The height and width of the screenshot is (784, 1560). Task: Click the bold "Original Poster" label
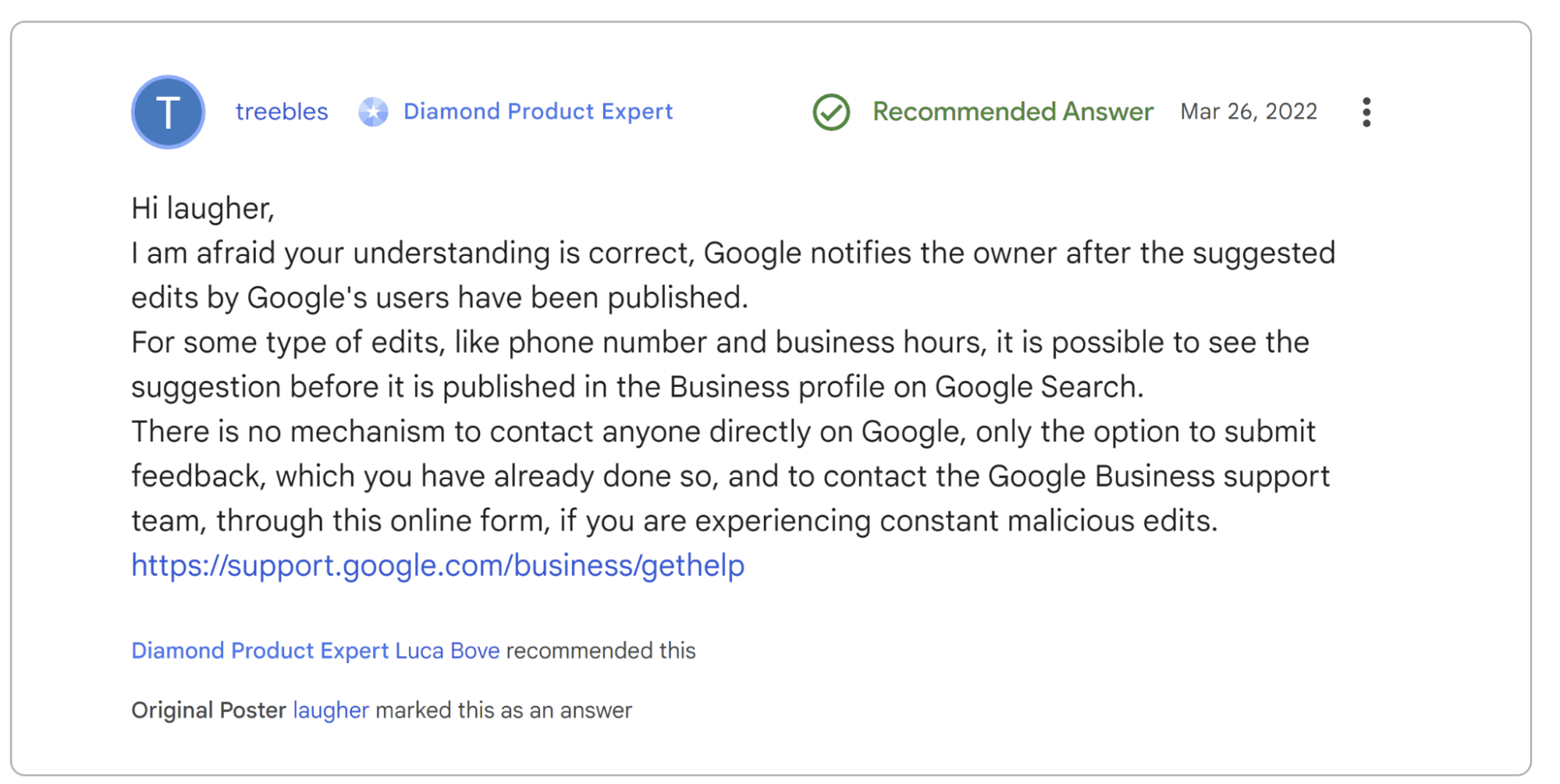[208, 711]
